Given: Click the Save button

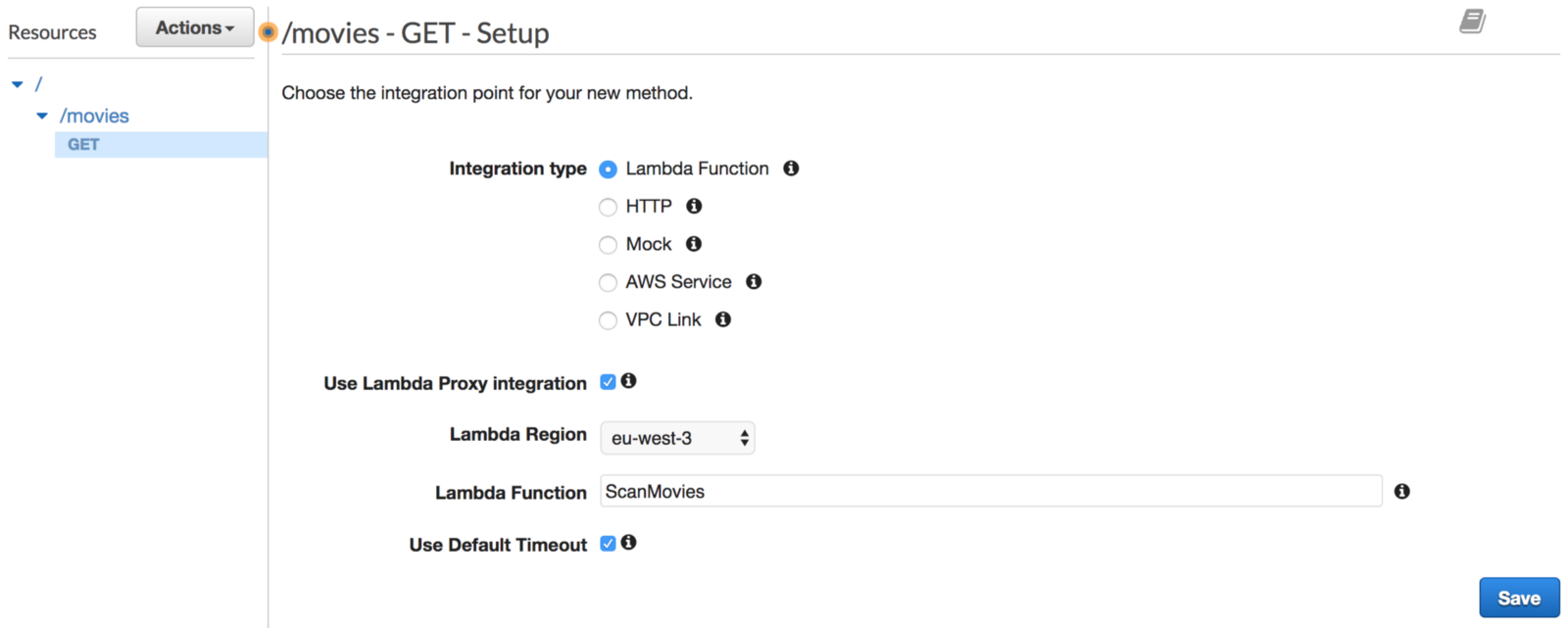Looking at the screenshot, I should pyautogui.click(x=1519, y=598).
